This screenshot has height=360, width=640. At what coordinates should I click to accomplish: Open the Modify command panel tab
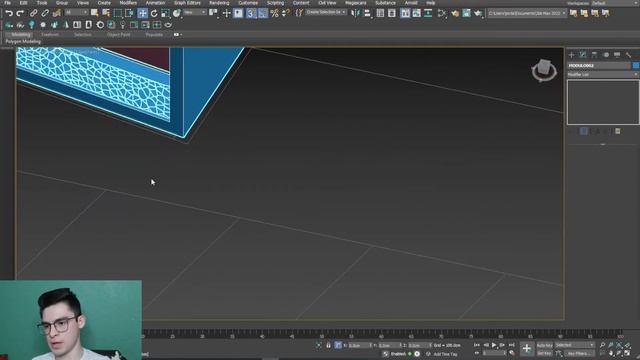point(583,55)
